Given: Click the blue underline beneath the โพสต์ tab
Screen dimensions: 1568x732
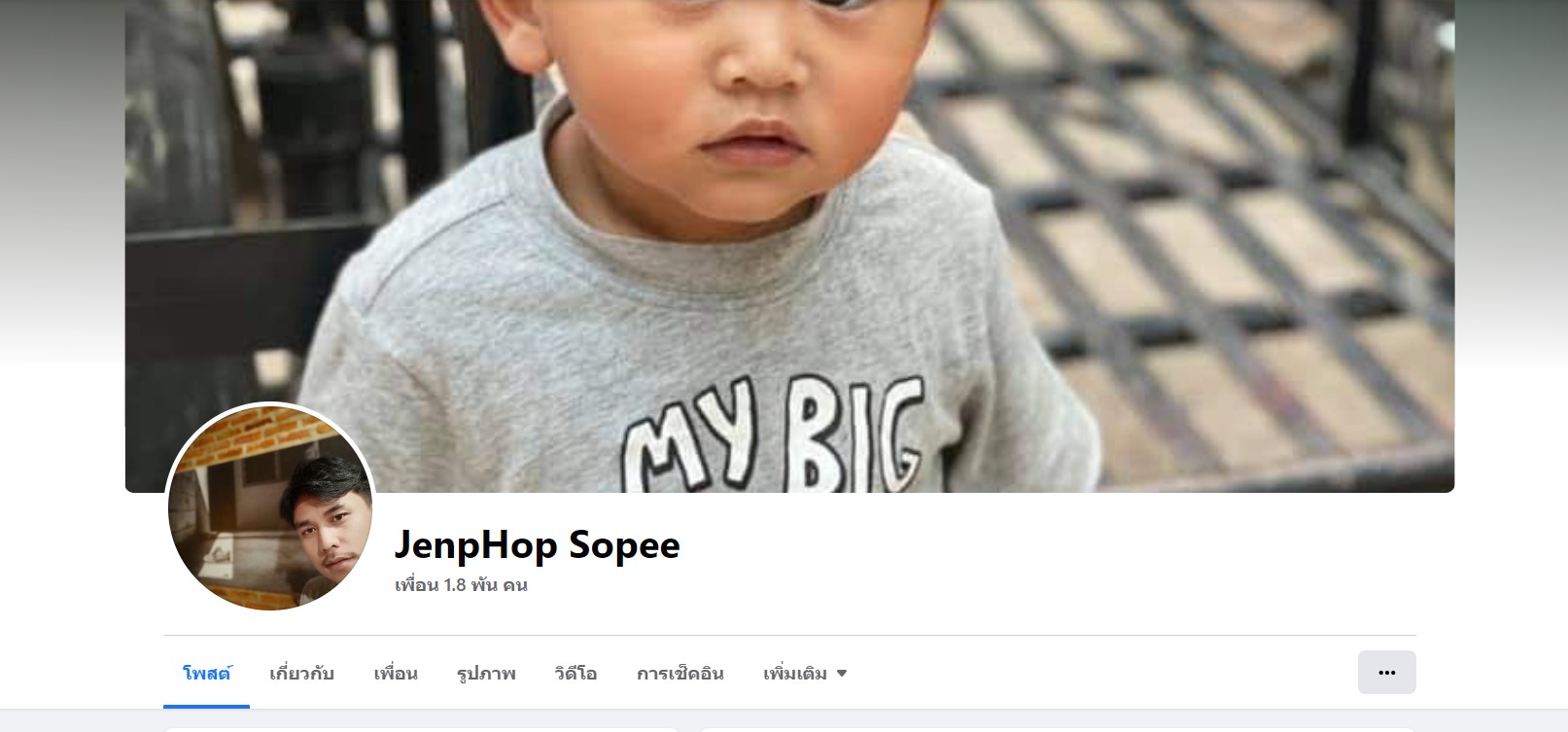Looking at the screenshot, I should [206, 707].
